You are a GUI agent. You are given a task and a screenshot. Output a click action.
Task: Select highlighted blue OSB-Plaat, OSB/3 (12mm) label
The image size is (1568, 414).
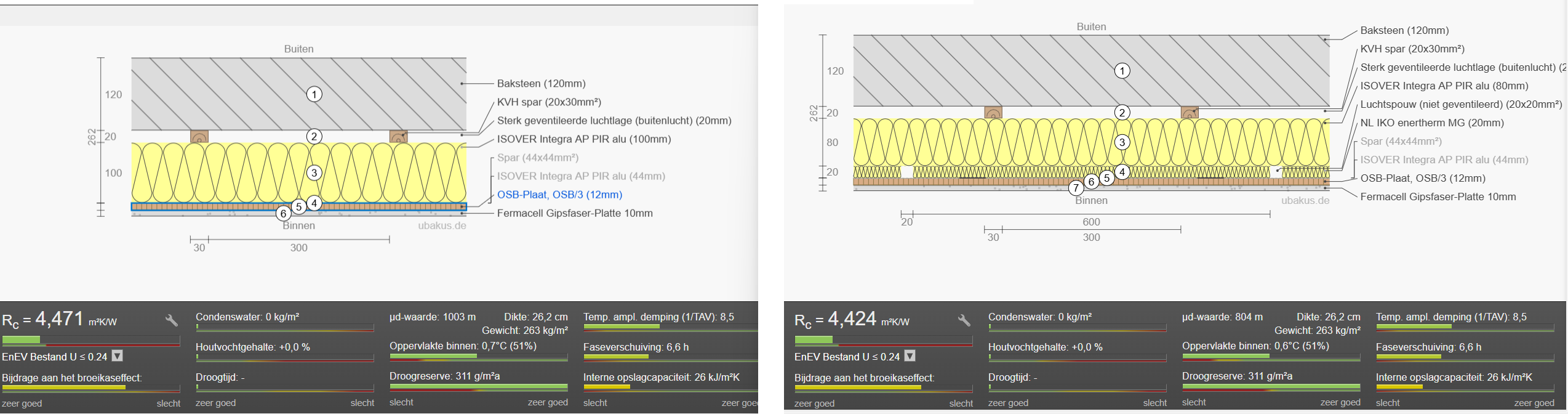560,195
